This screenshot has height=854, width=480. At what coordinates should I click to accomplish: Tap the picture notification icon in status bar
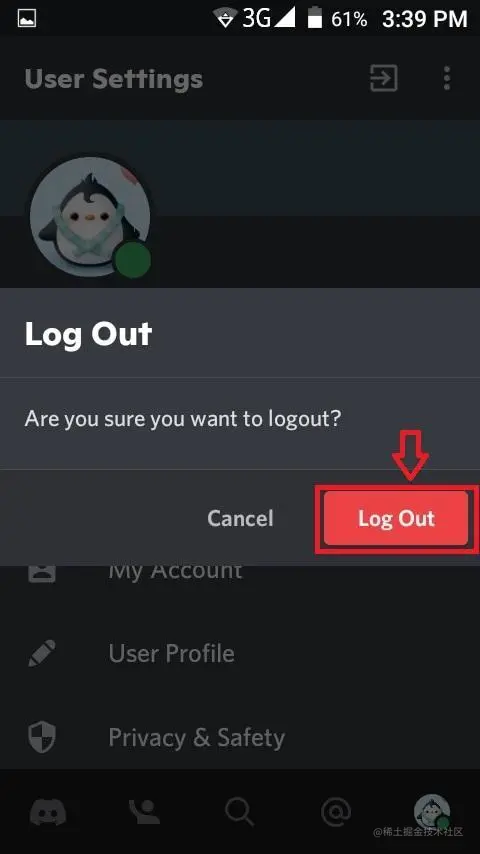click(x=27, y=19)
